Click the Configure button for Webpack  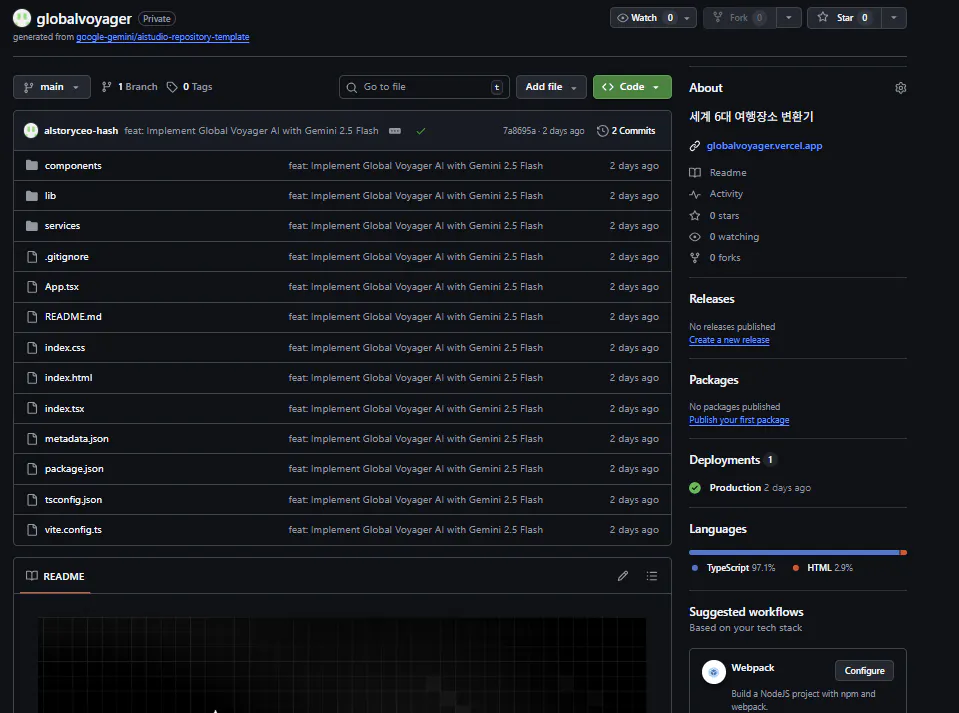tap(864, 671)
